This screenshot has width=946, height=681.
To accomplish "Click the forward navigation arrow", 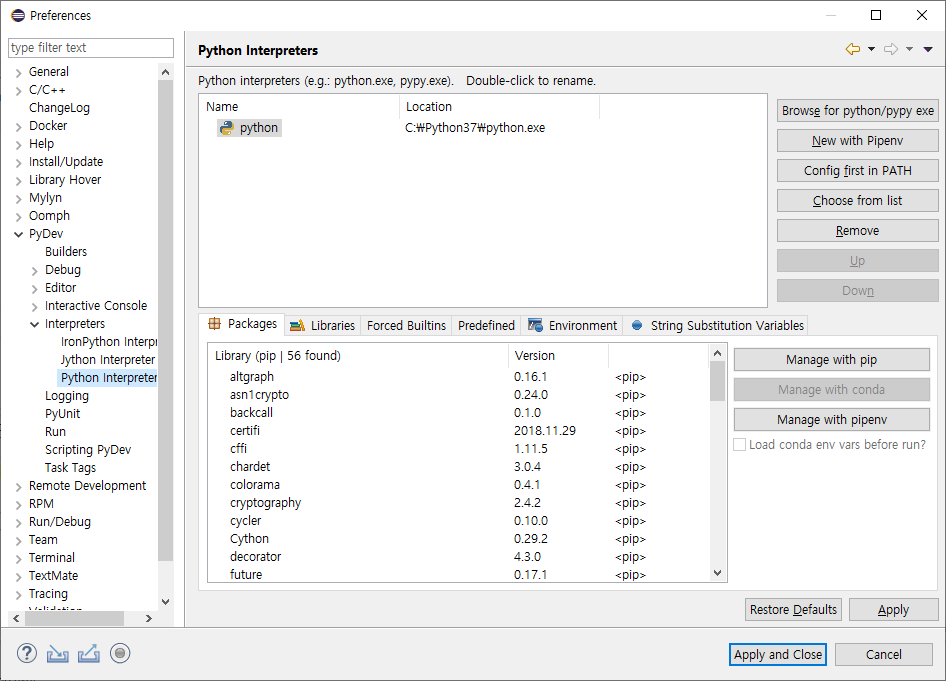I will 890,49.
